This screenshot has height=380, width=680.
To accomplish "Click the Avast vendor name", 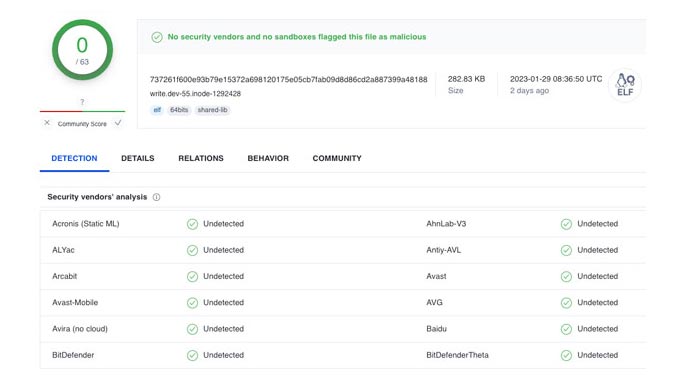I will pos(436,276).
